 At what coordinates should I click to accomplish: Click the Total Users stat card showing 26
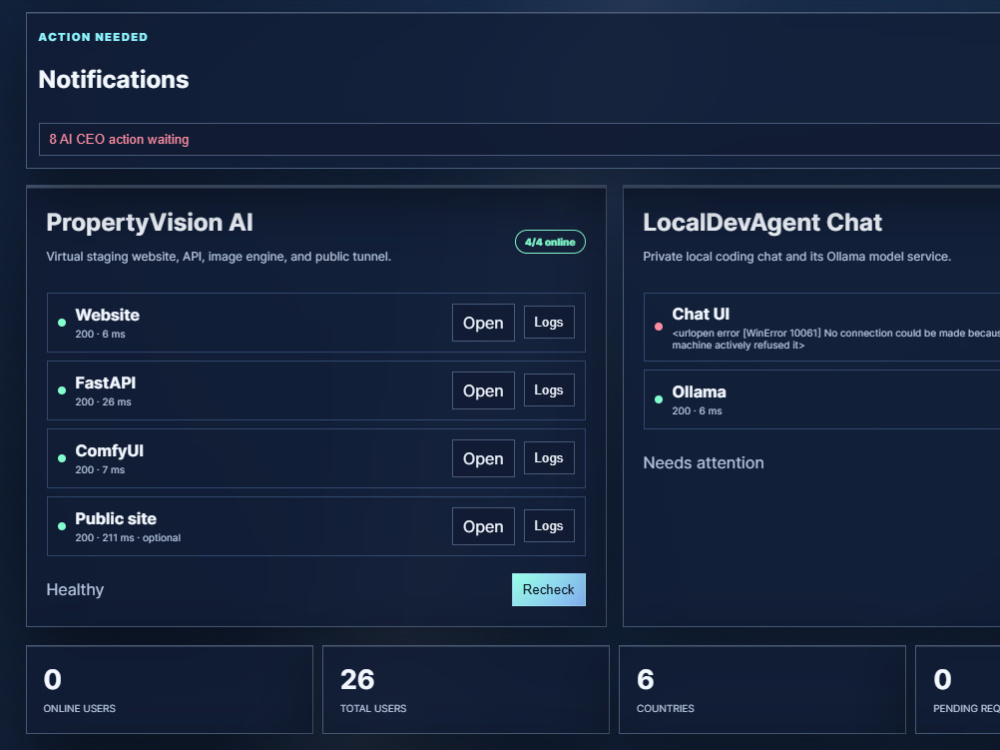click(x=466, y=689)
